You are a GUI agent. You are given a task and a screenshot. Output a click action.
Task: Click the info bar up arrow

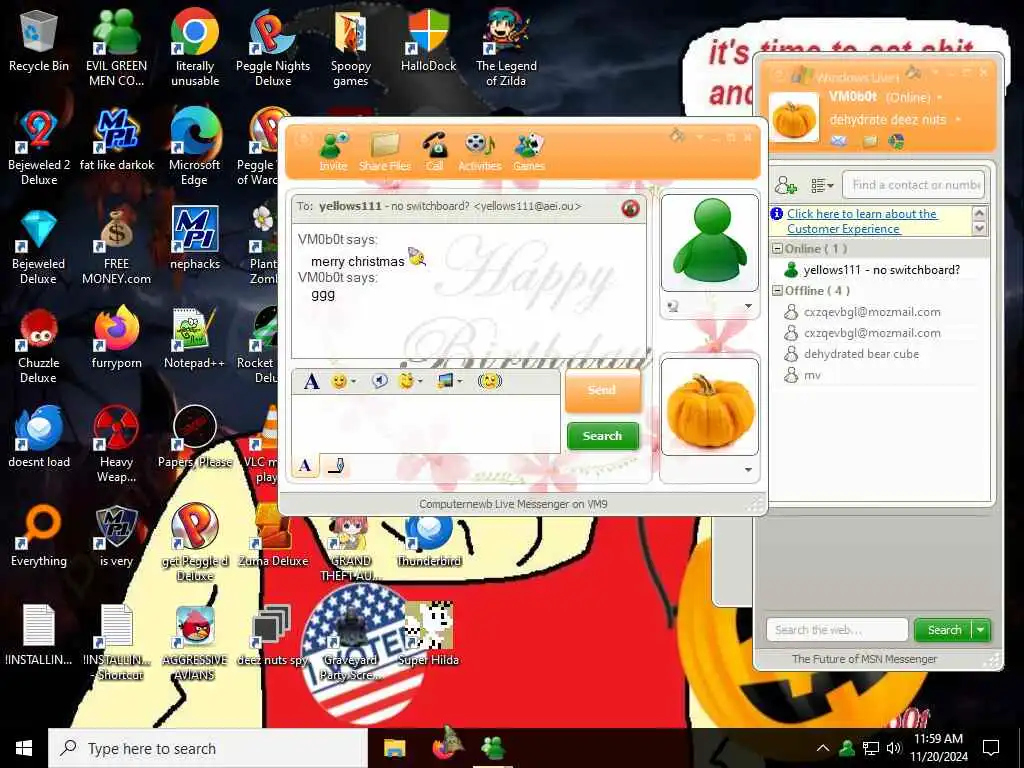(x=979, y=213)
